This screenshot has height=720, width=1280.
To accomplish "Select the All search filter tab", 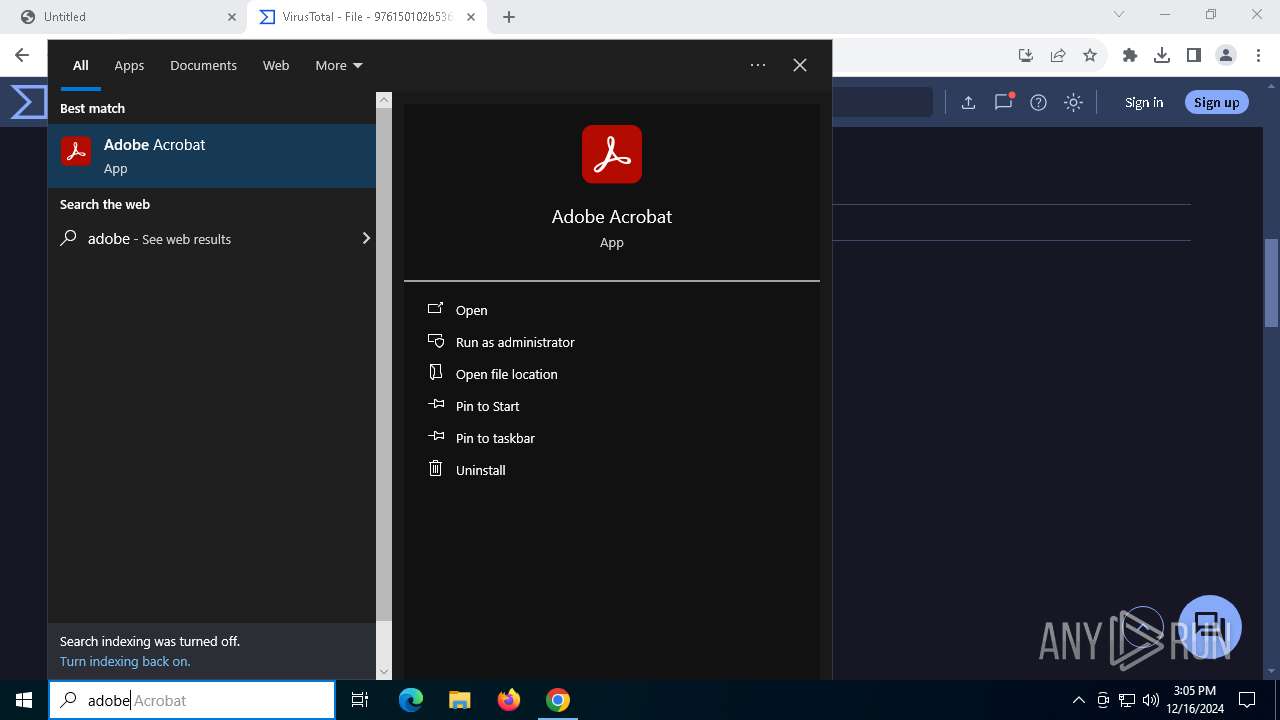I will 80,65.
